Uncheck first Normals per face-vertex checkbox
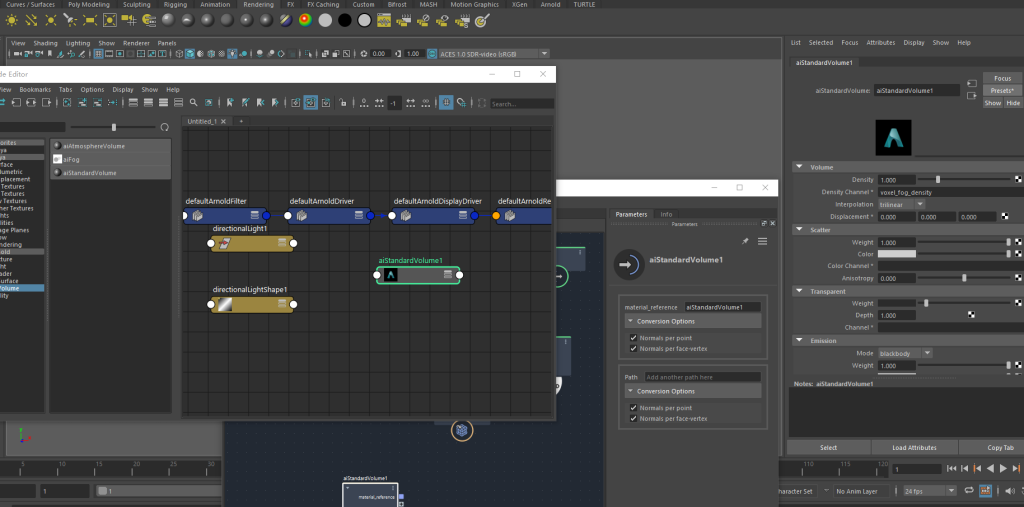 [633, 348]
